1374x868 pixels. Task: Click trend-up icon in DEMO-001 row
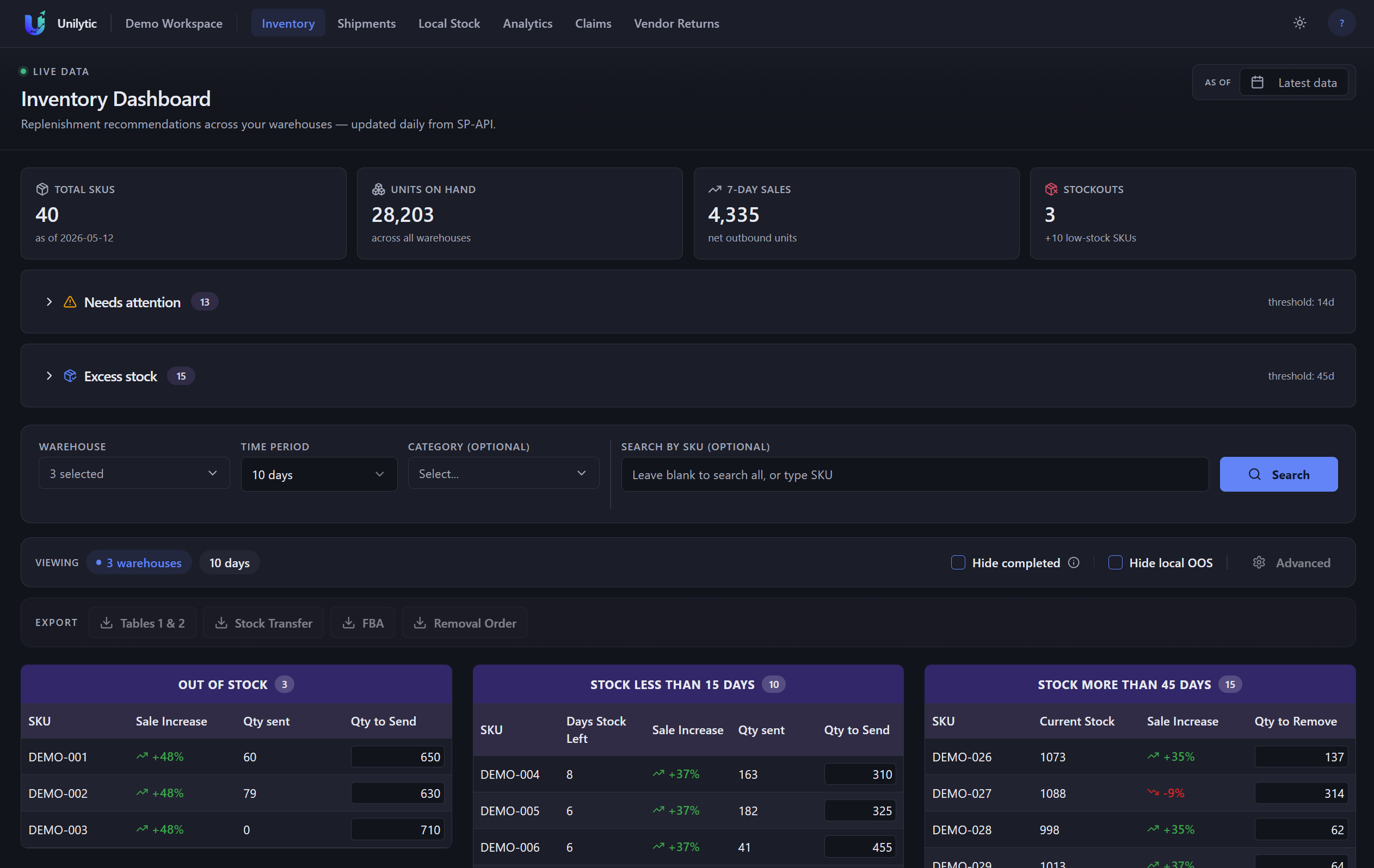142,756
